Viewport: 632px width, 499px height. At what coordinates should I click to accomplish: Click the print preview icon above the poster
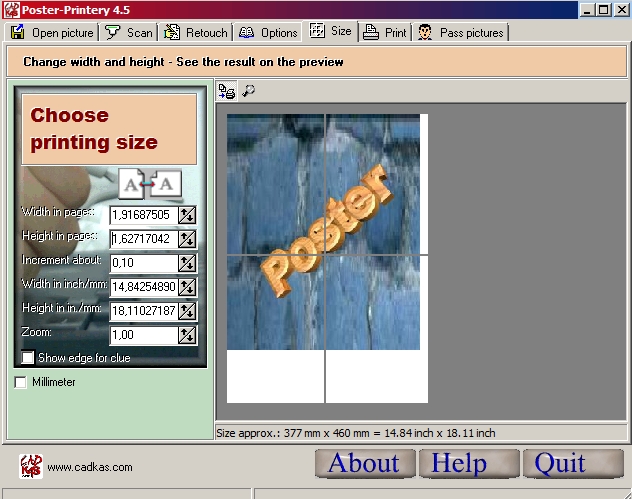[x=227, y=92]
